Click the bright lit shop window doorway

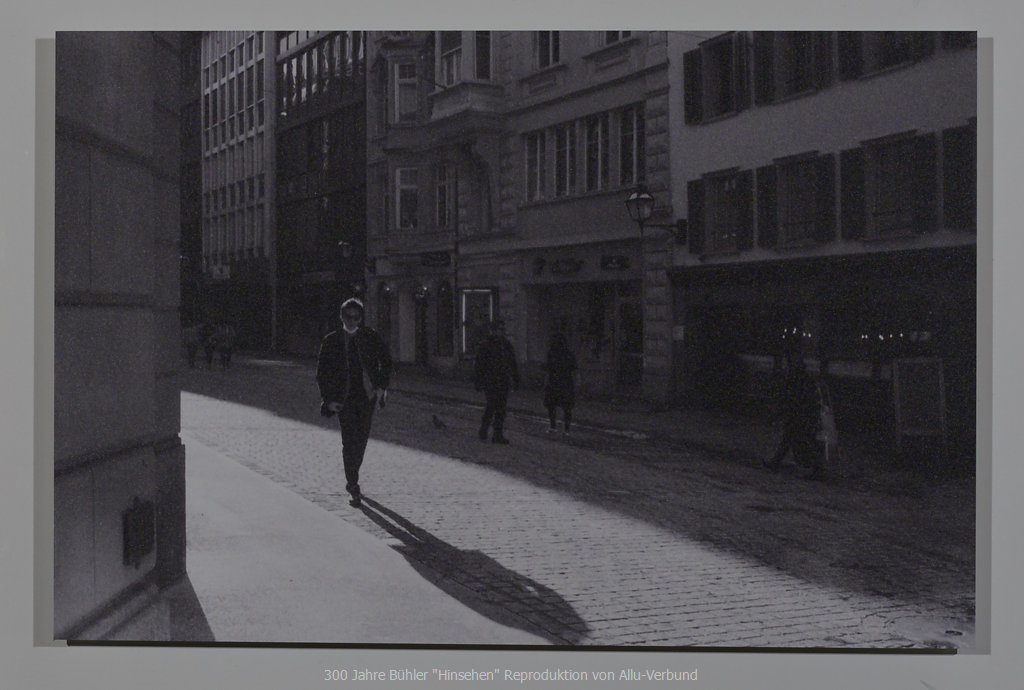[476, 319]
